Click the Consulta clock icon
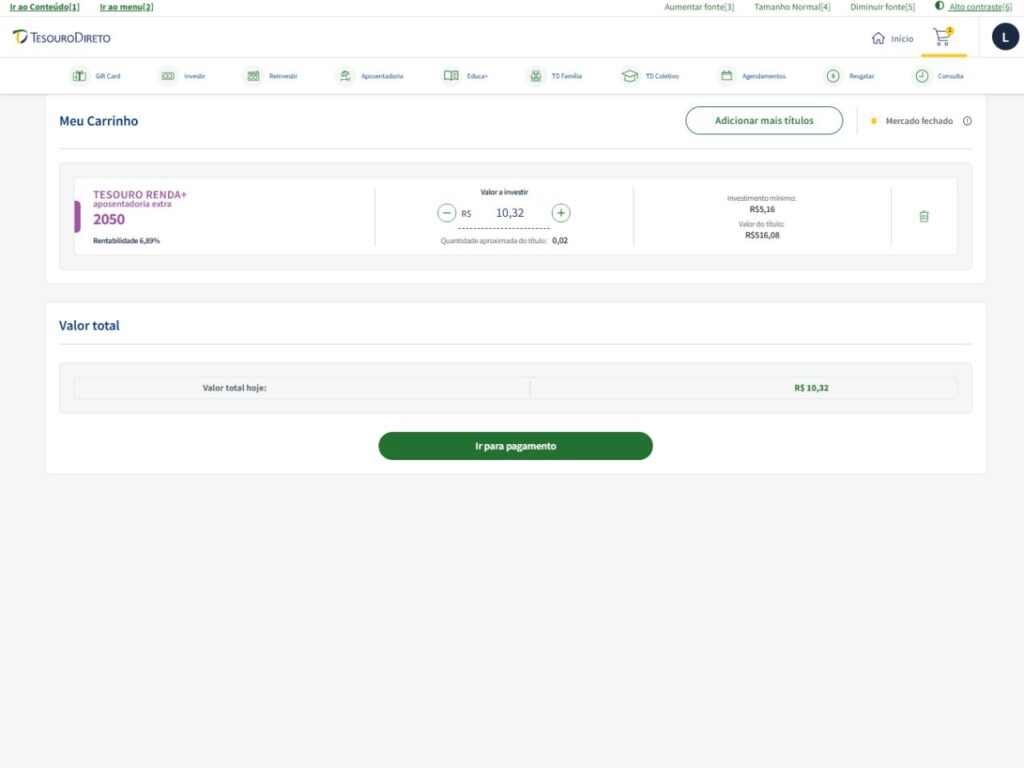 (921, 76)
